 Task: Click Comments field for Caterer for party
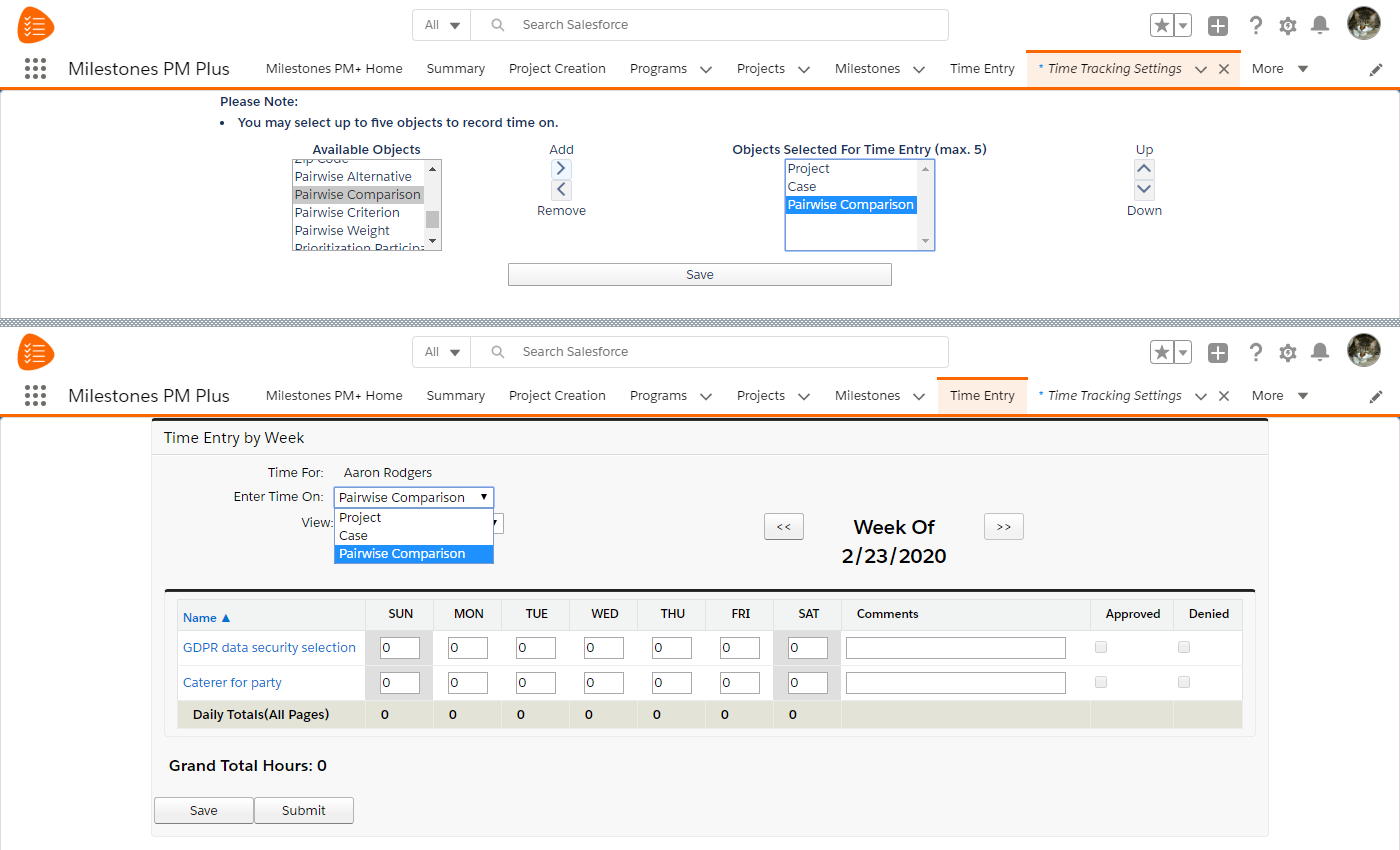[956, 683]
